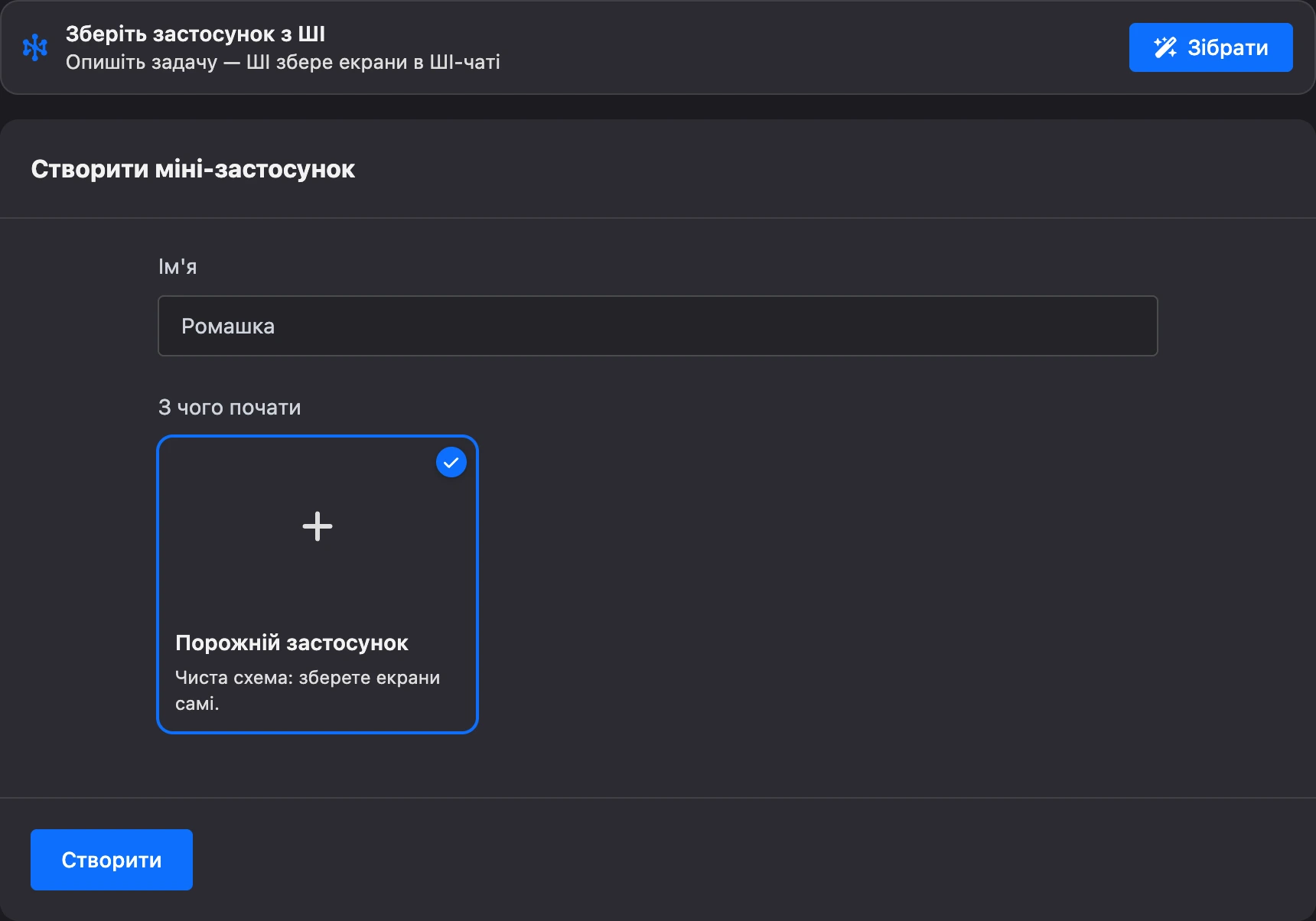Toggle the blue checkmark badge on the card
Image resolution: width=1316 pixels, height=921 pixels.
tap(451, 462)
